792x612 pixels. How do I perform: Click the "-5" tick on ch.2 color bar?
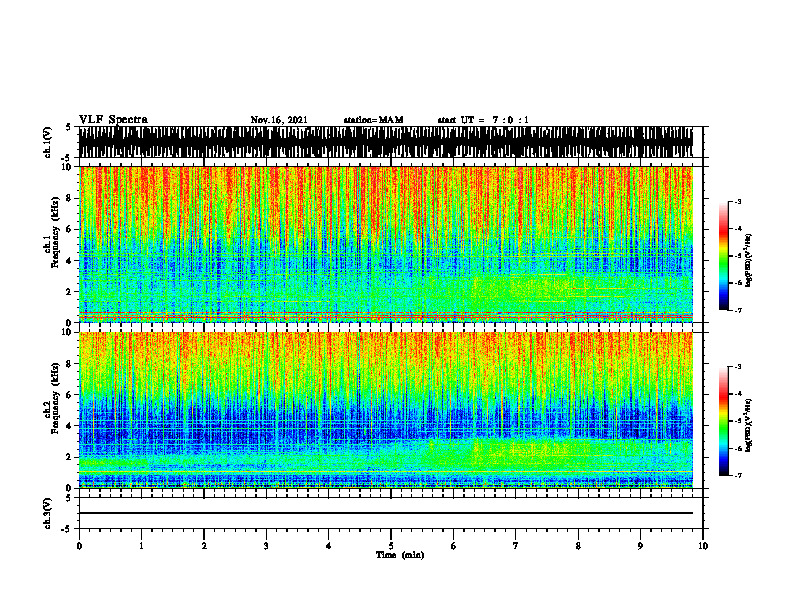pos(737,421)
